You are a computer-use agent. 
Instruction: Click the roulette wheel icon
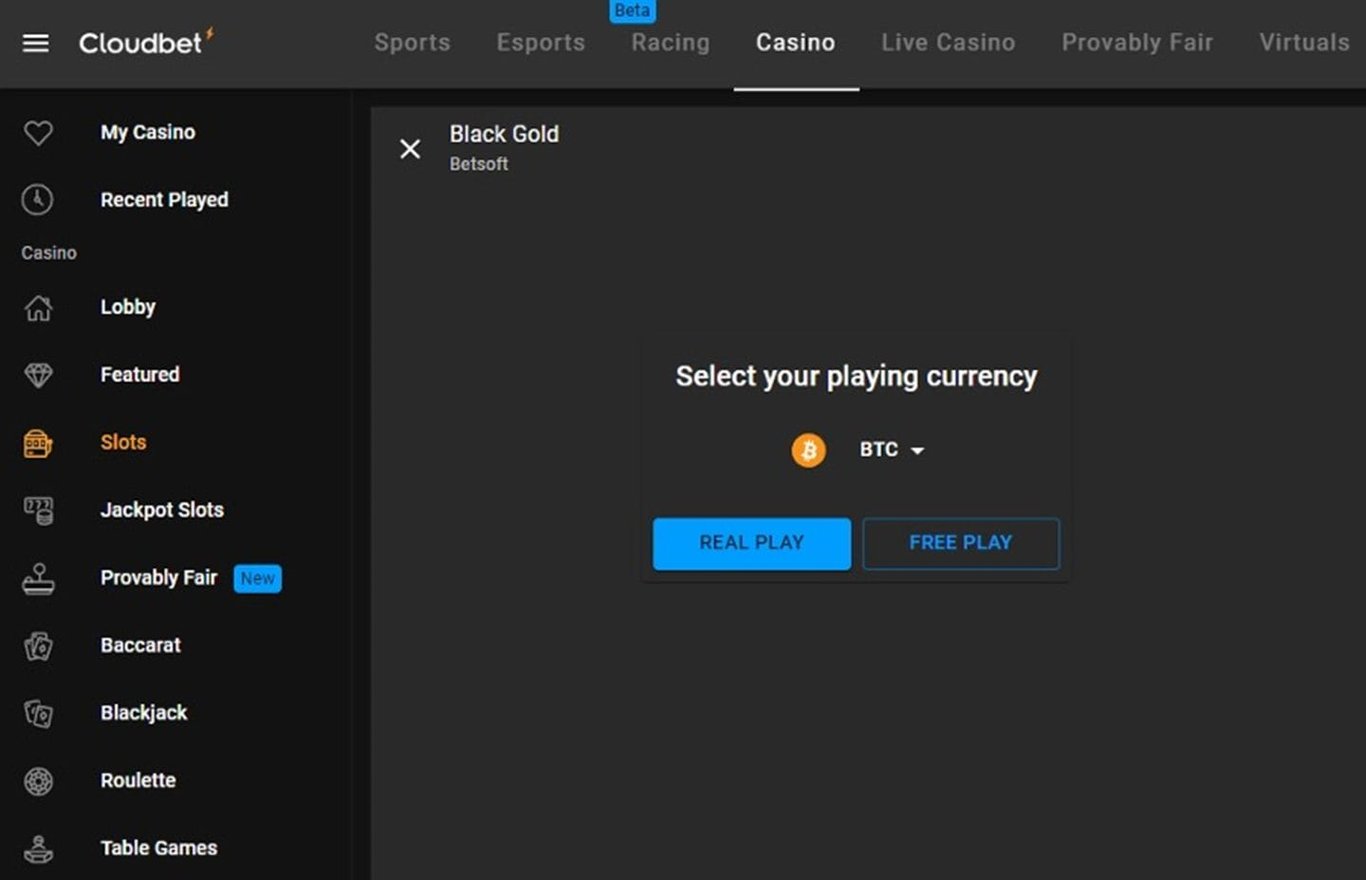(38, 781)
